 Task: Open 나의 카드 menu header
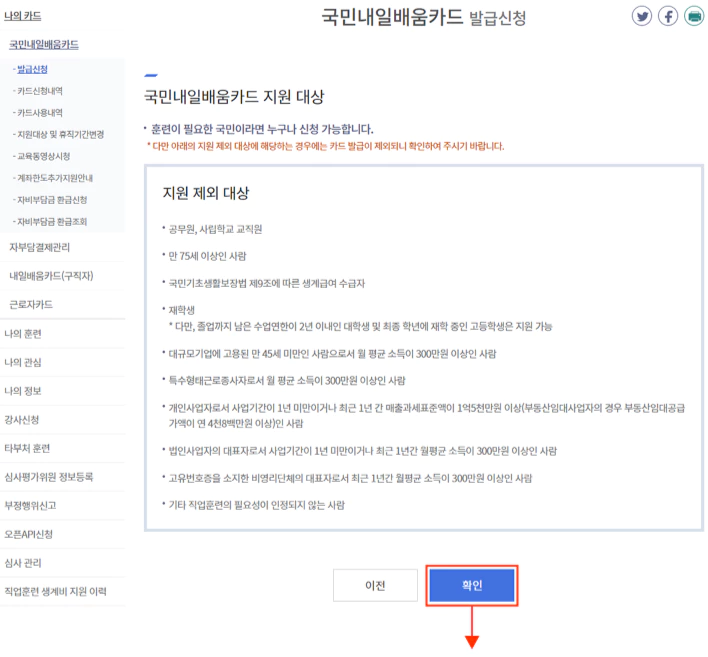[23, 16]
